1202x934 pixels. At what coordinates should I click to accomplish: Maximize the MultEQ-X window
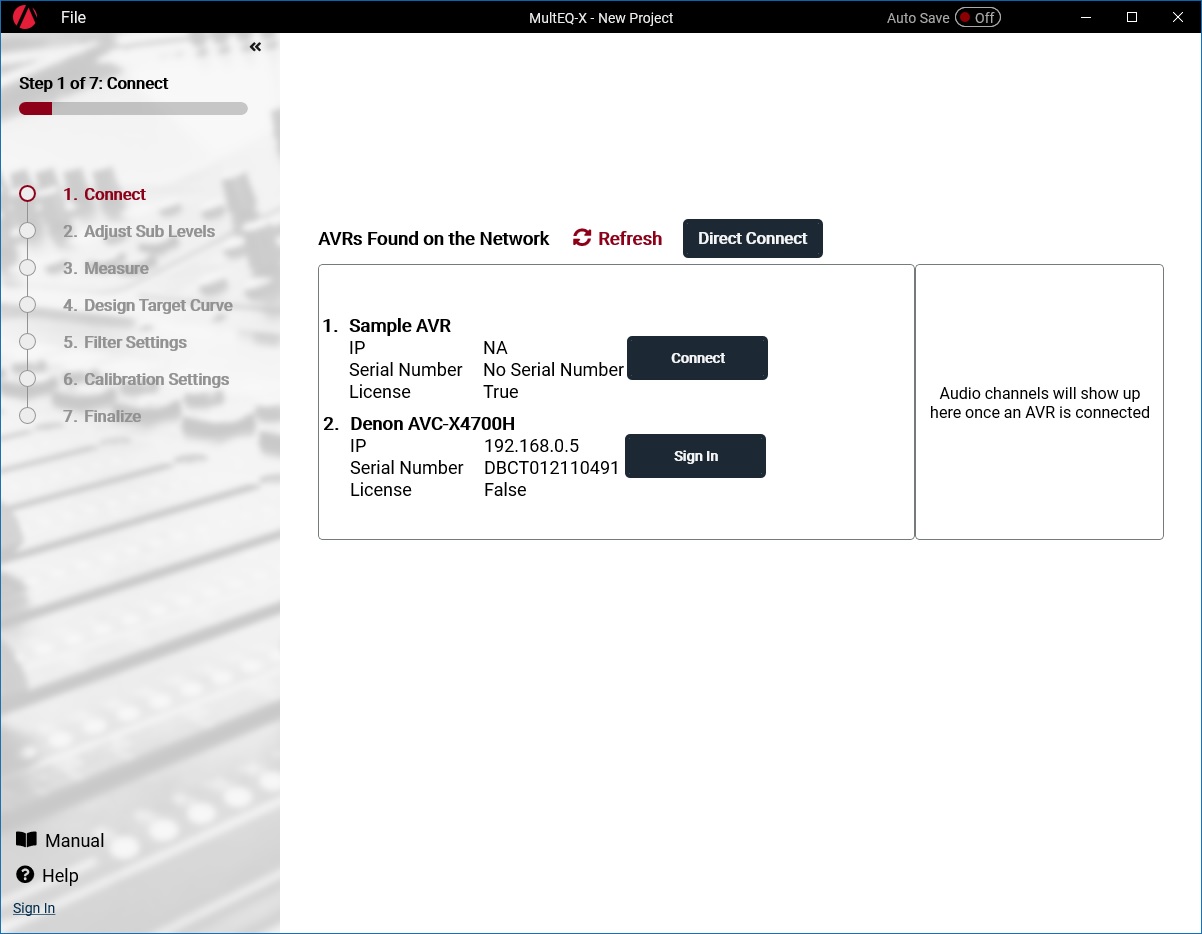1132,17
